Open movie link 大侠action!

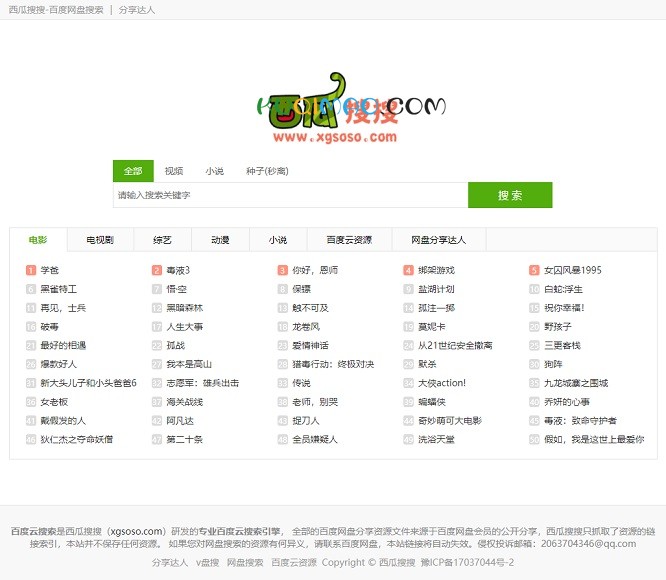[442, 383]
